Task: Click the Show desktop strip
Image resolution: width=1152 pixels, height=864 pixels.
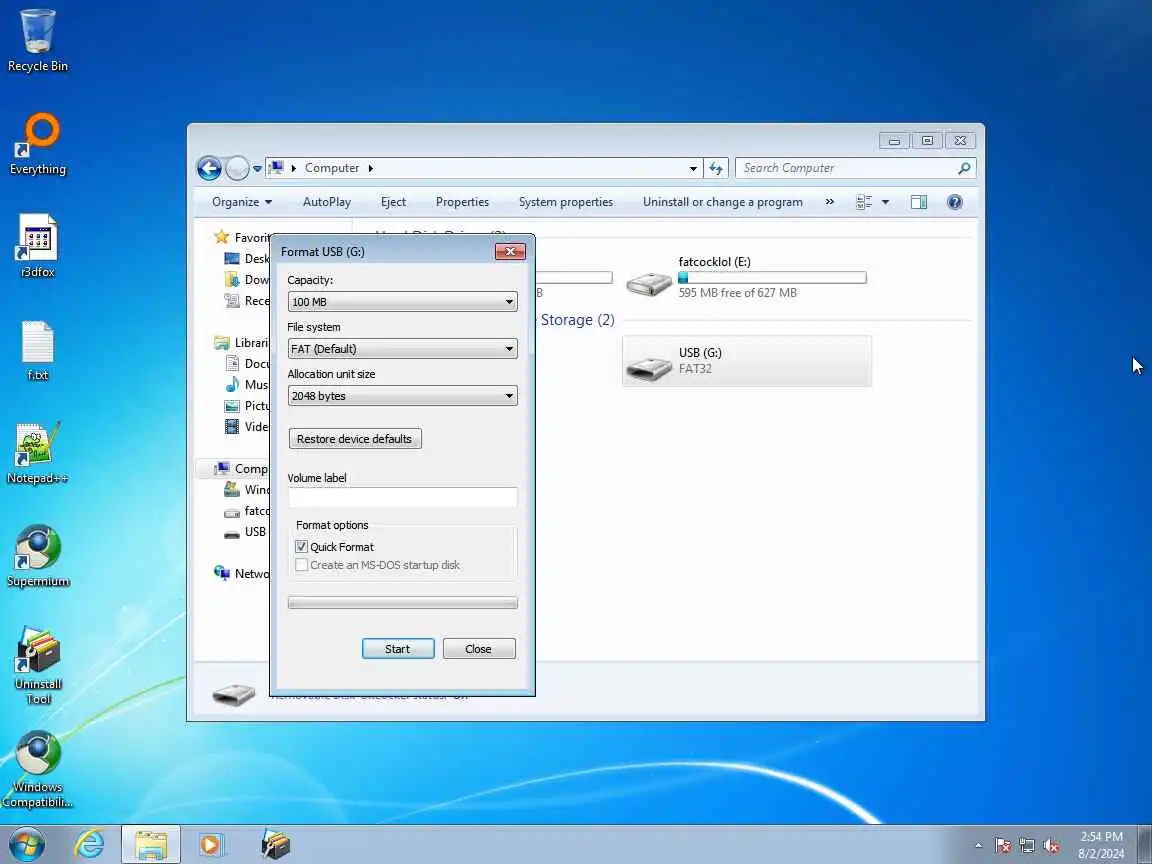Action: [1145, 845]
